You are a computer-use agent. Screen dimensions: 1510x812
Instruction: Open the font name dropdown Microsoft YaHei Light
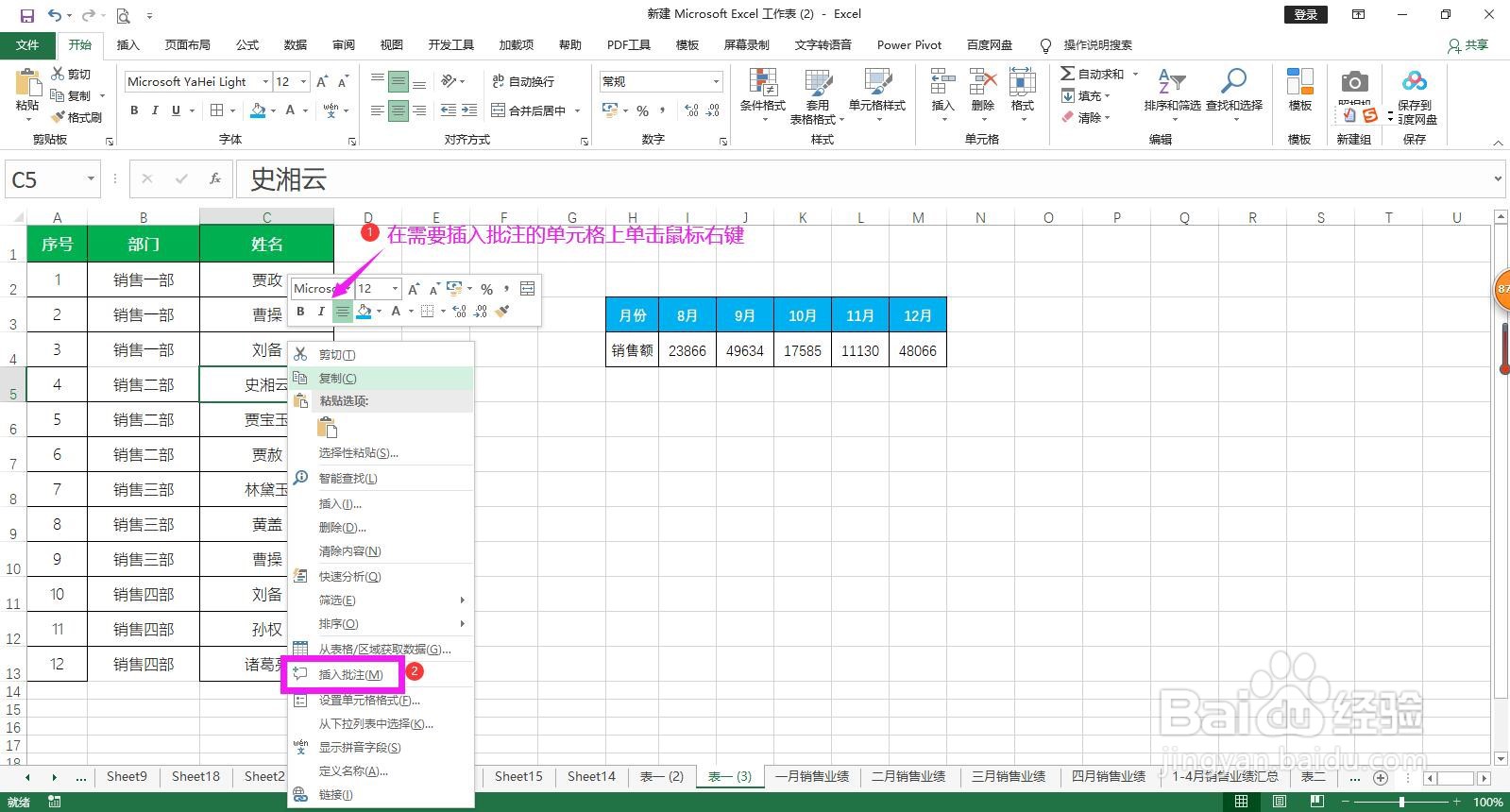click(x=265, y=82)
